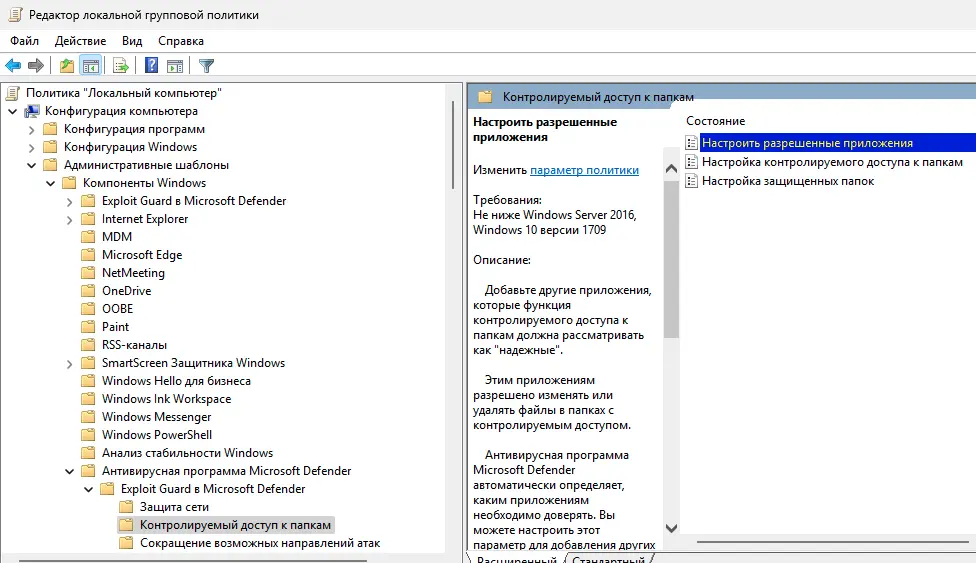Image resolution: width=976 pixels, height=563 pixels.
Task: Open the Справка menu
Action: click(x=180, y=41)
